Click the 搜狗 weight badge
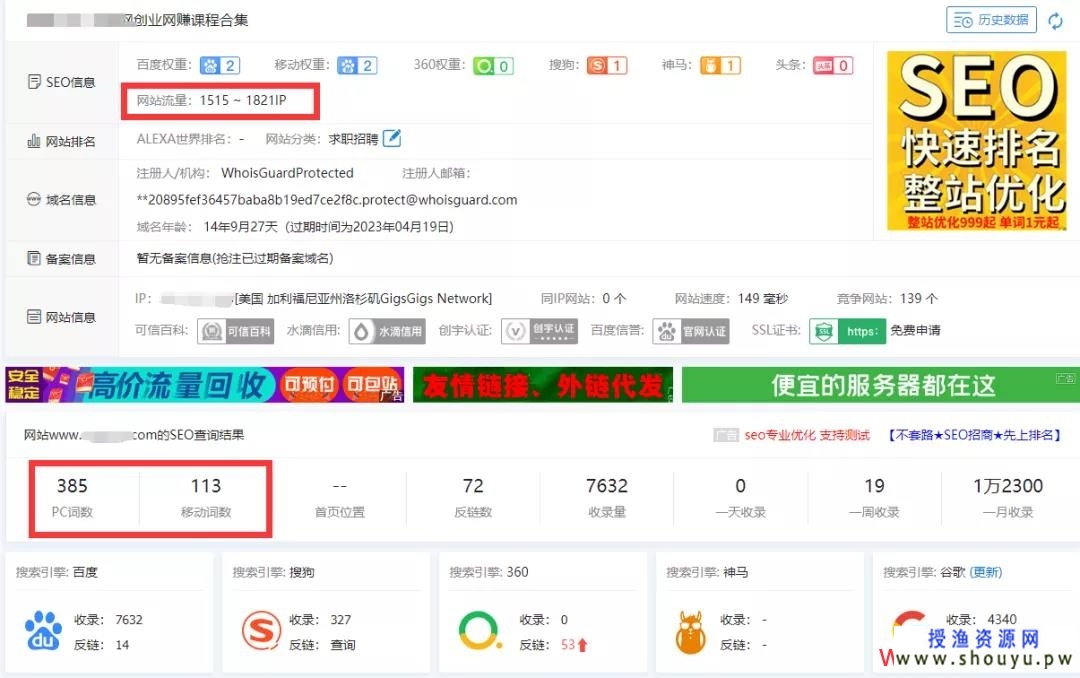Viewport: 1080px width, 678px height. tap(606, 66)
